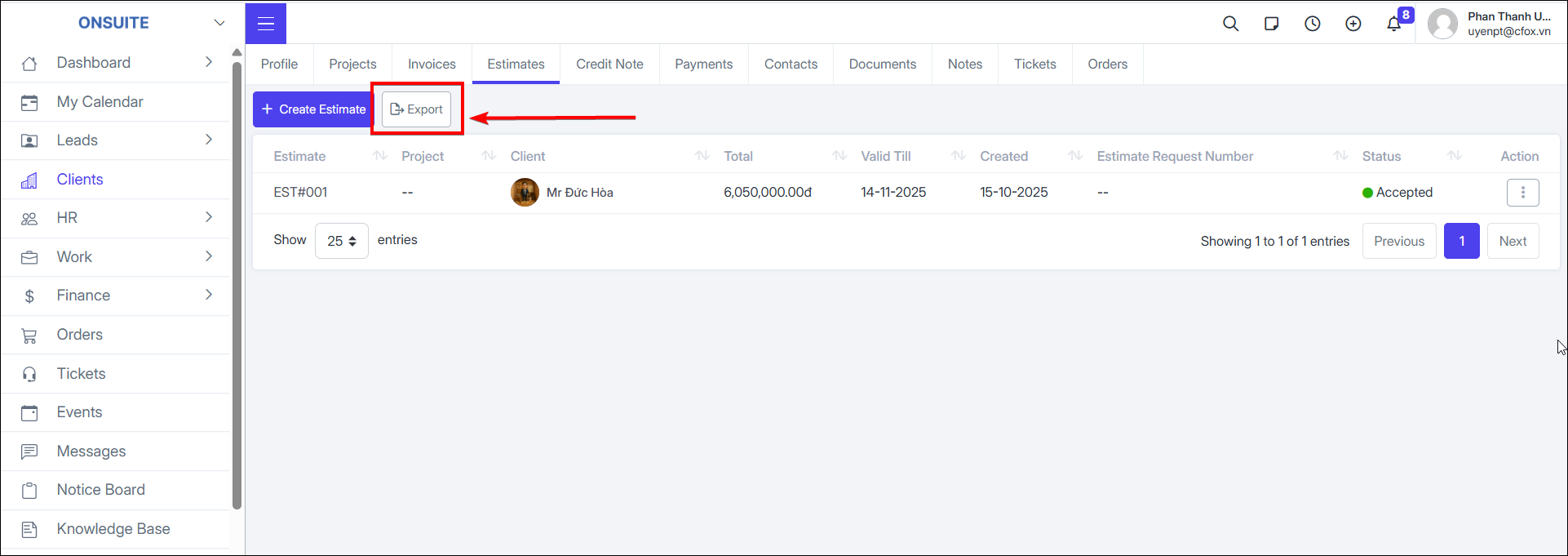The image size is (1568, 556).
Task: Open the Payments tab
Action: [x=703, y=64]
